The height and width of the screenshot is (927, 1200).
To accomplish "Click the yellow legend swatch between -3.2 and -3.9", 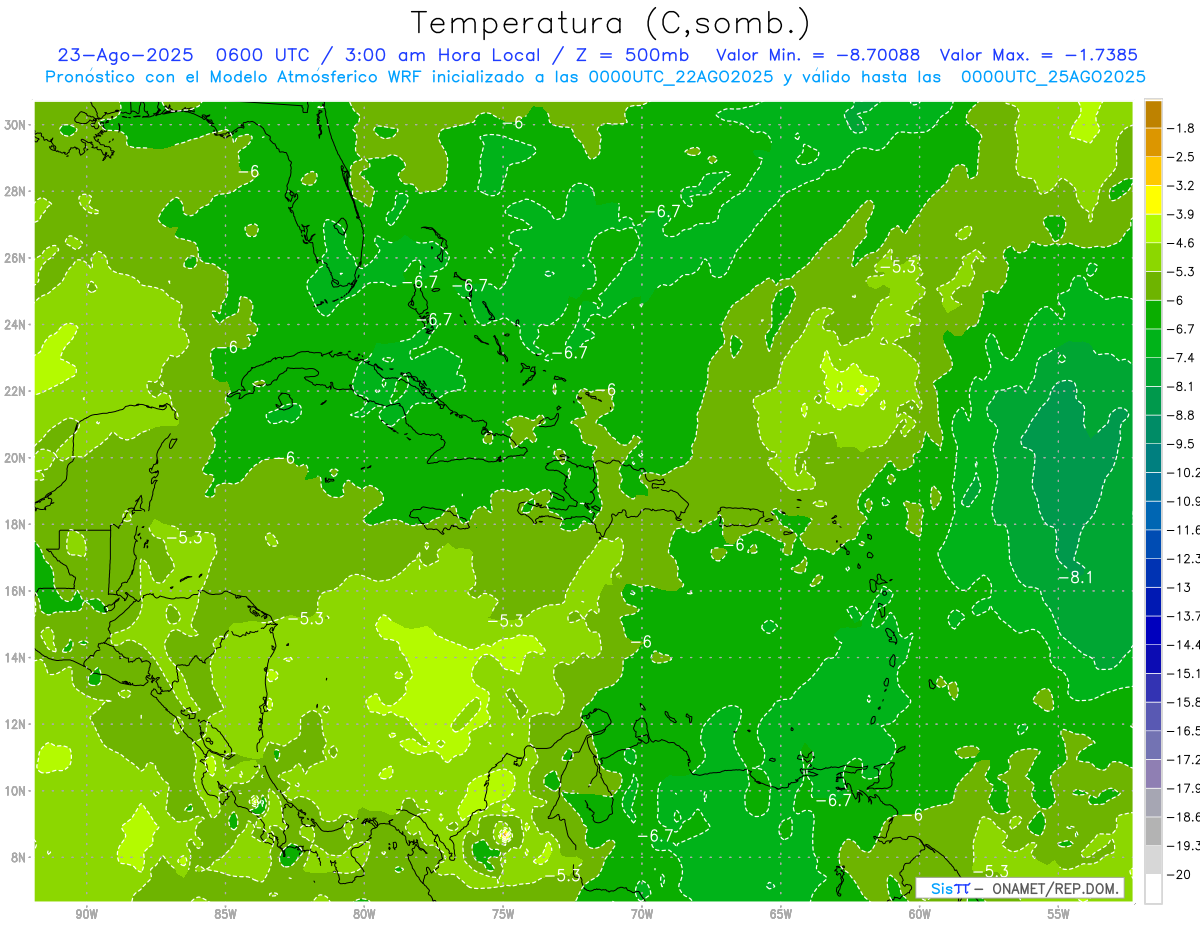I will [1153, 200].
